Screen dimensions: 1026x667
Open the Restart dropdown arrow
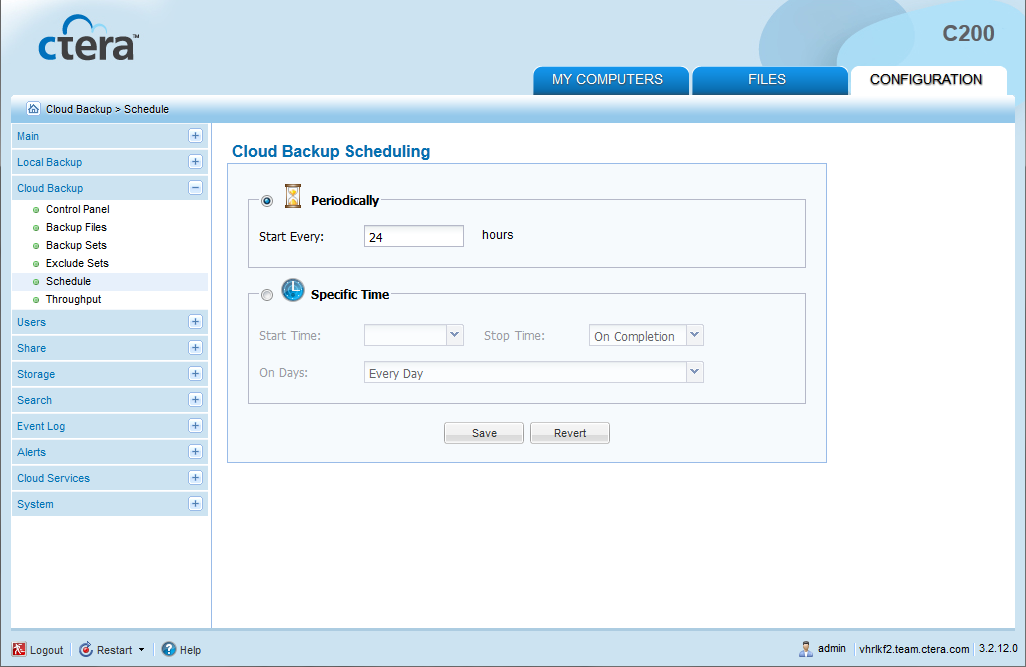click(x=141, y=650)
